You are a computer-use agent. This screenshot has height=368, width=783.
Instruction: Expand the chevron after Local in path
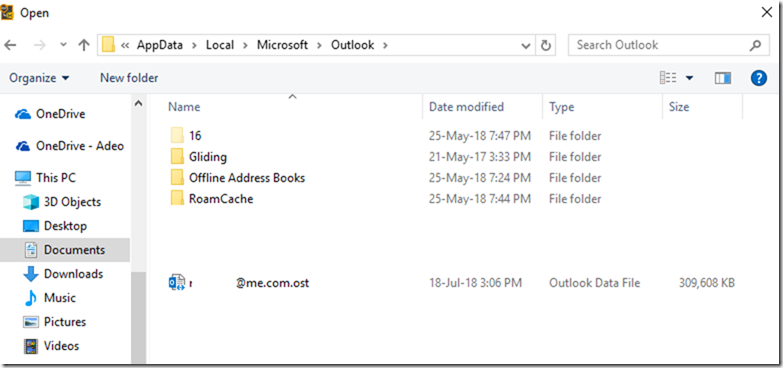pos(245,45)
